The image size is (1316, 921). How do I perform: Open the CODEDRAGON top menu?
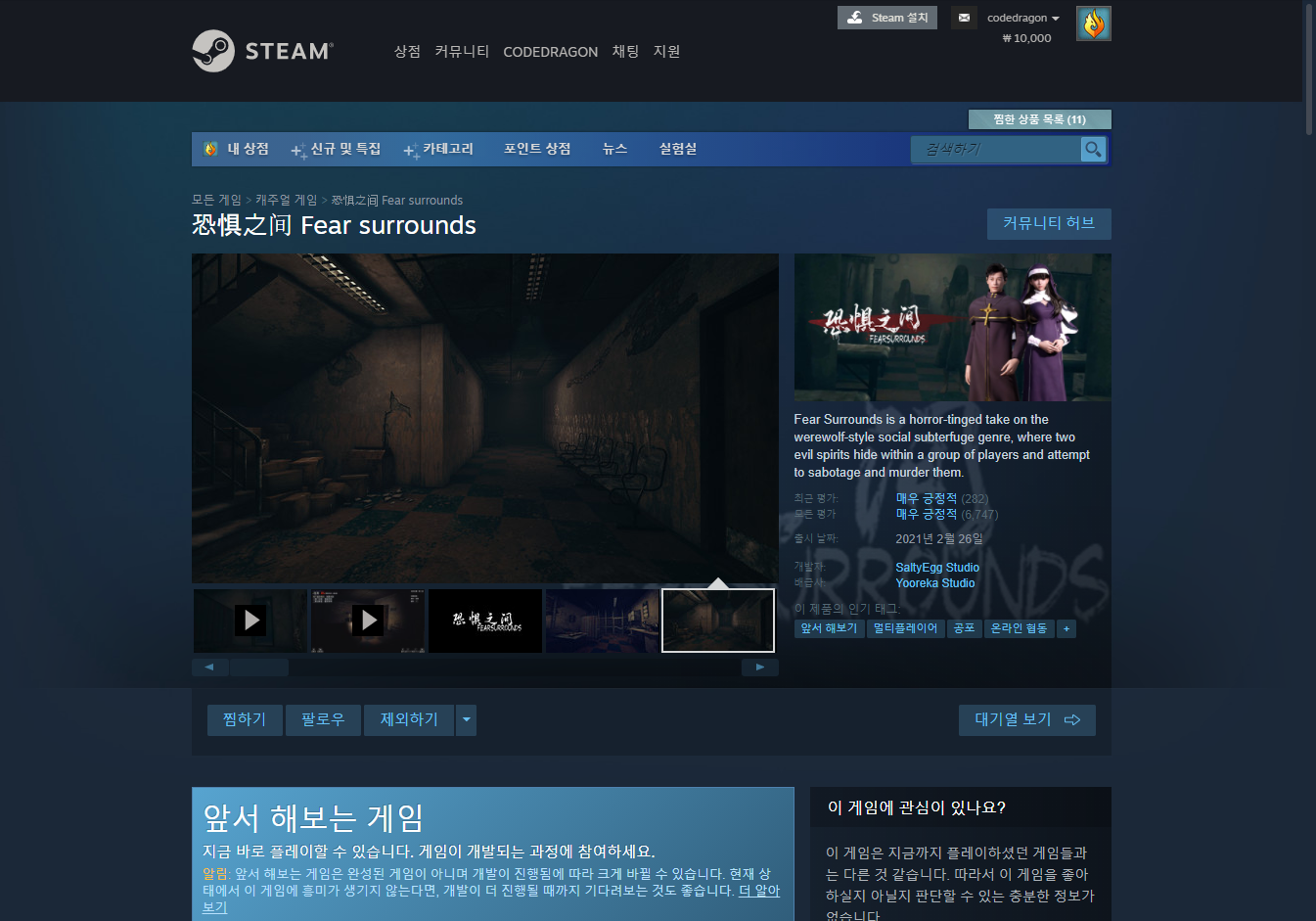click(550, 52)
